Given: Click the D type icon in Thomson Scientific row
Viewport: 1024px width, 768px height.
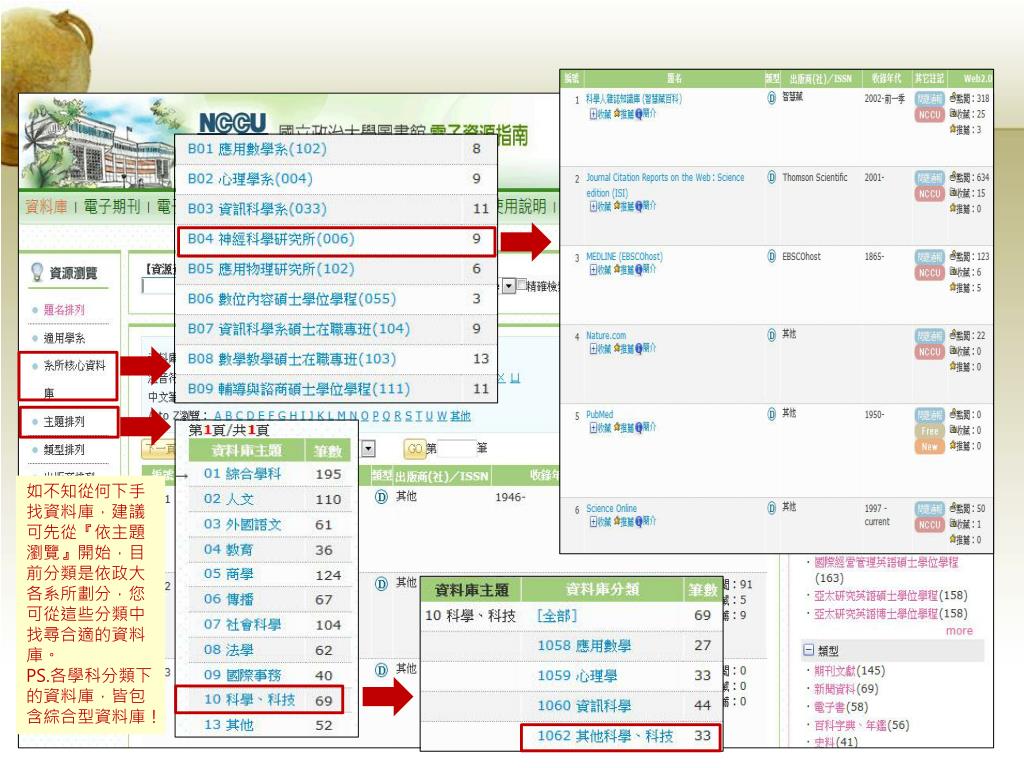Looking at the screenshot, I should 771,177.
